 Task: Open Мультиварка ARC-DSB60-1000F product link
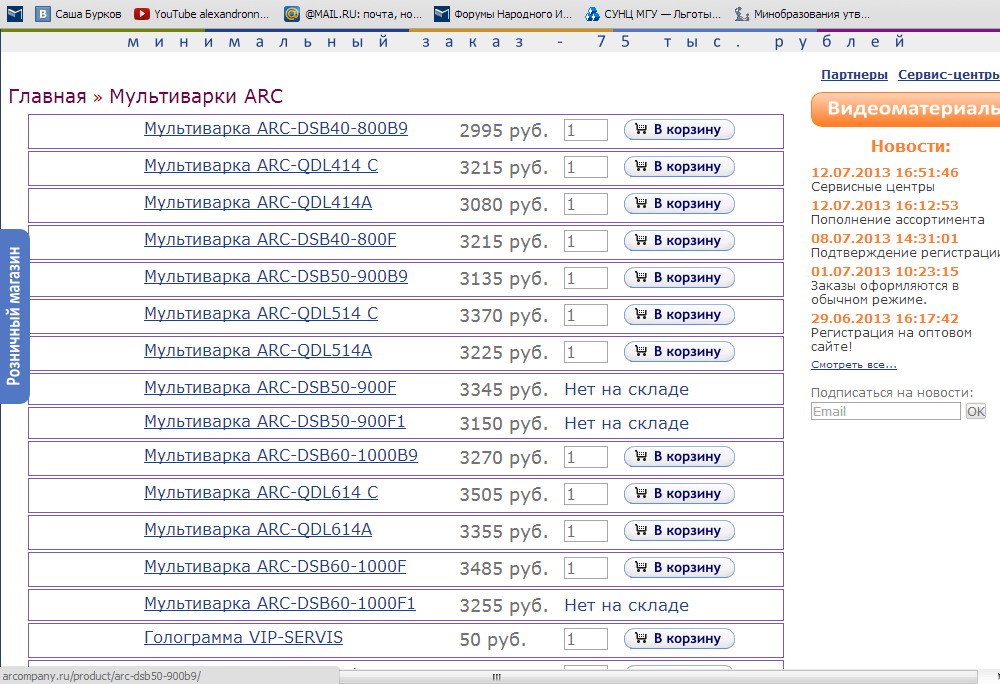pos(275,566)
